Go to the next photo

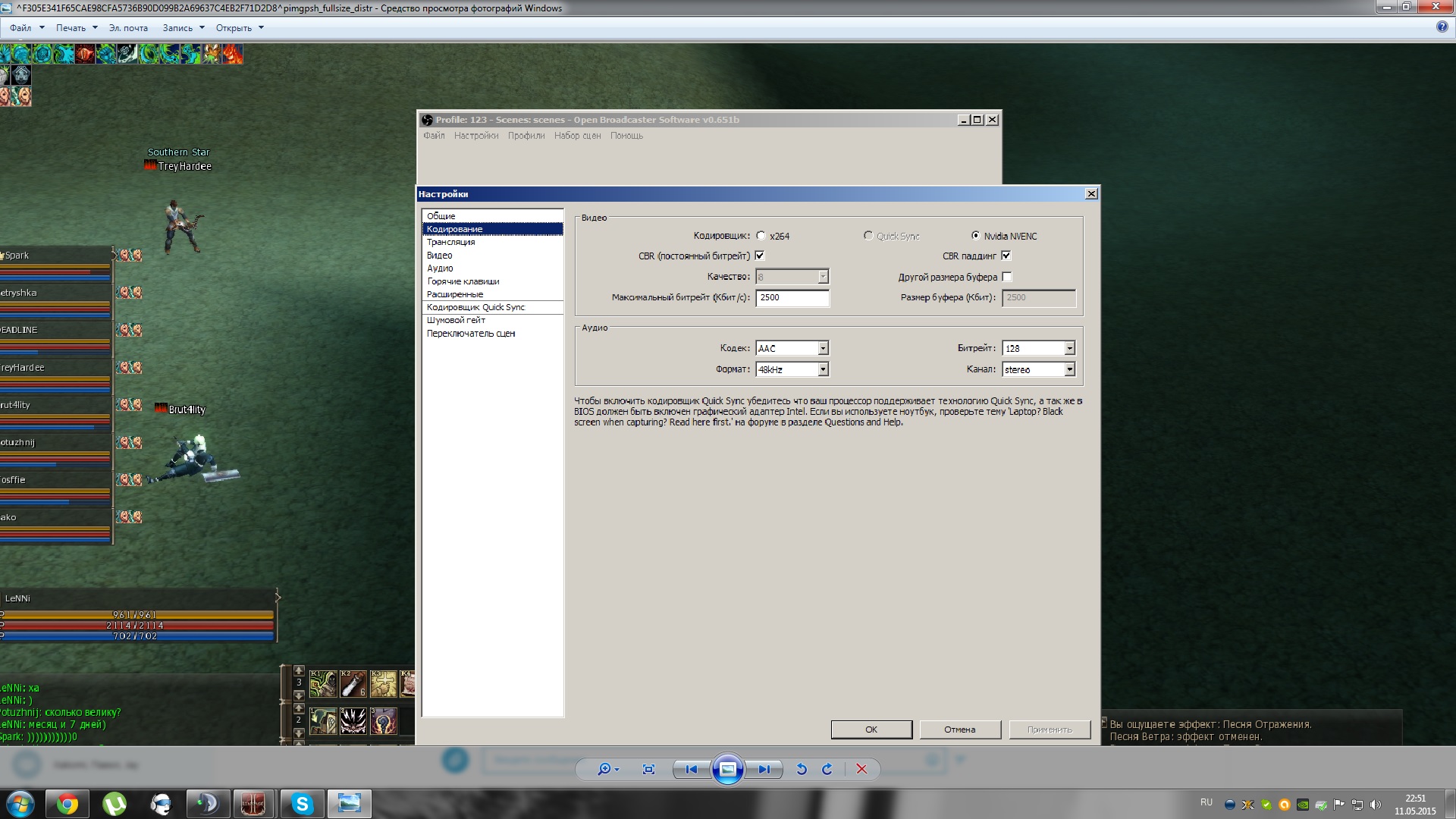(x=764, y=769)
